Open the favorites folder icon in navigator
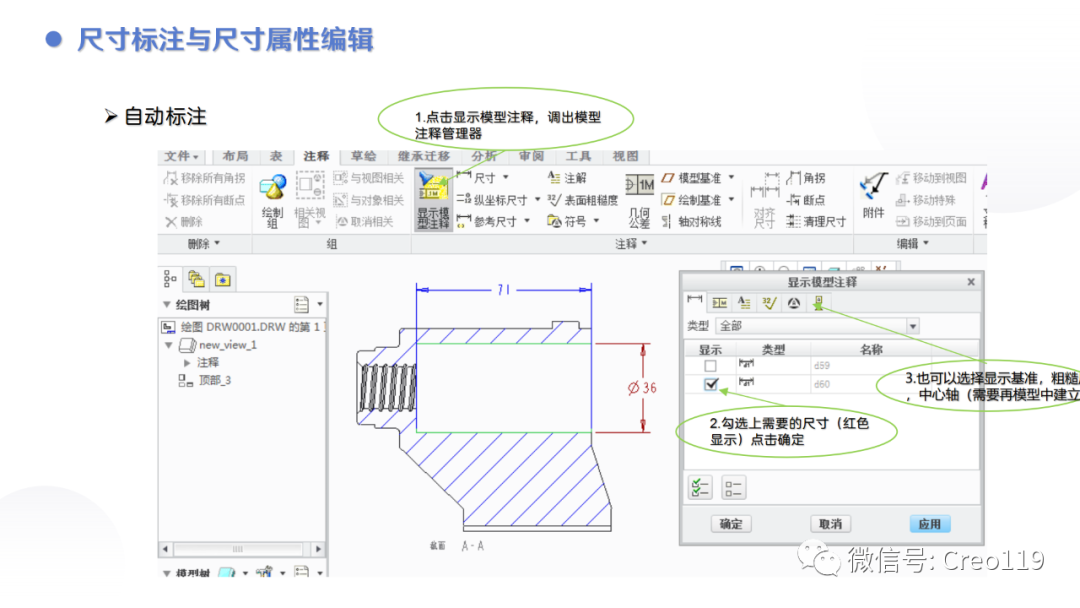The image size is (1080, 608). pos(222,279)
